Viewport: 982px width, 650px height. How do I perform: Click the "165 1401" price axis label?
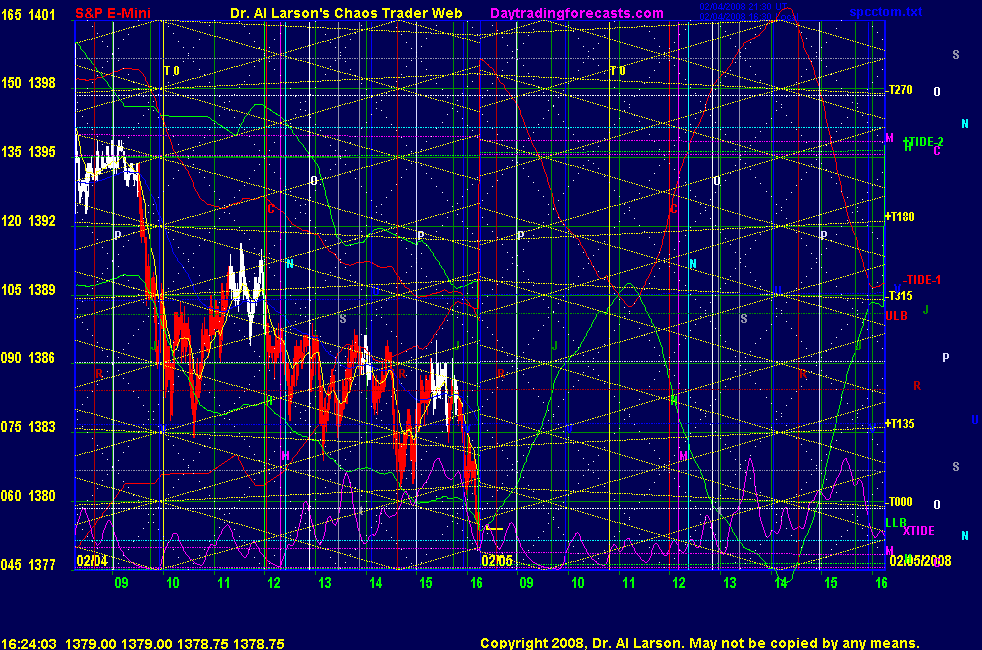coord(28,14)
